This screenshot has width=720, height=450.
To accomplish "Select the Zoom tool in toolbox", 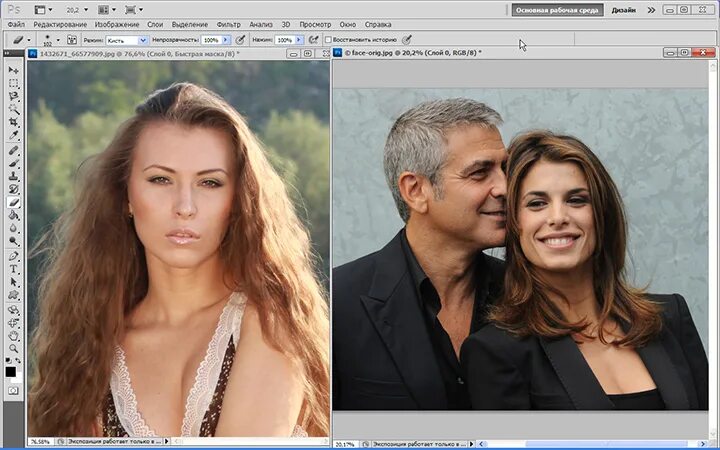I will tap(13, 348).
